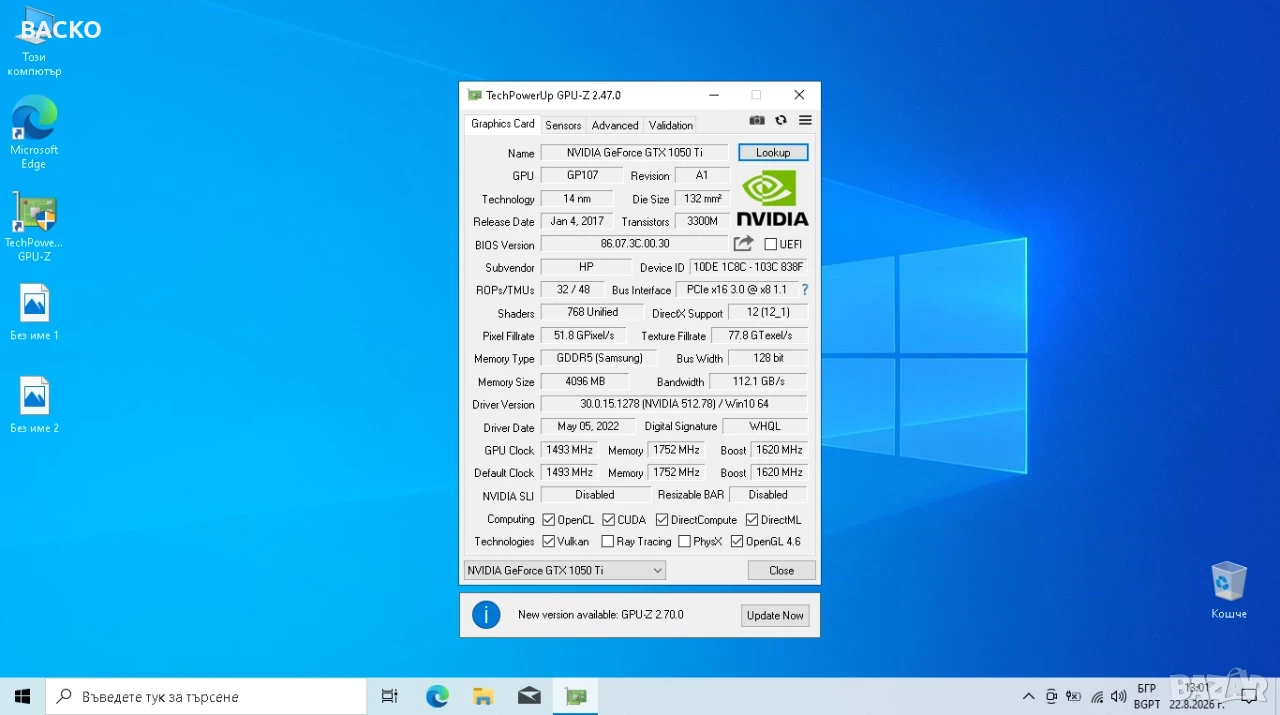Screen dimensions: 1280x715
Task: Select the TechPowerUp GPU-Z desktop shortcut
Action: pyautogui.click(x=34, y=227)
